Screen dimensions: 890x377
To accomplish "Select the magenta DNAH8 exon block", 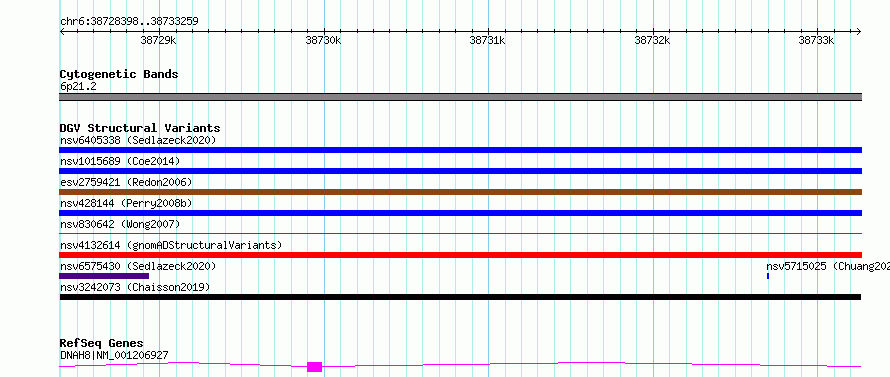I will pyautogui.click(x=314, y=367).
